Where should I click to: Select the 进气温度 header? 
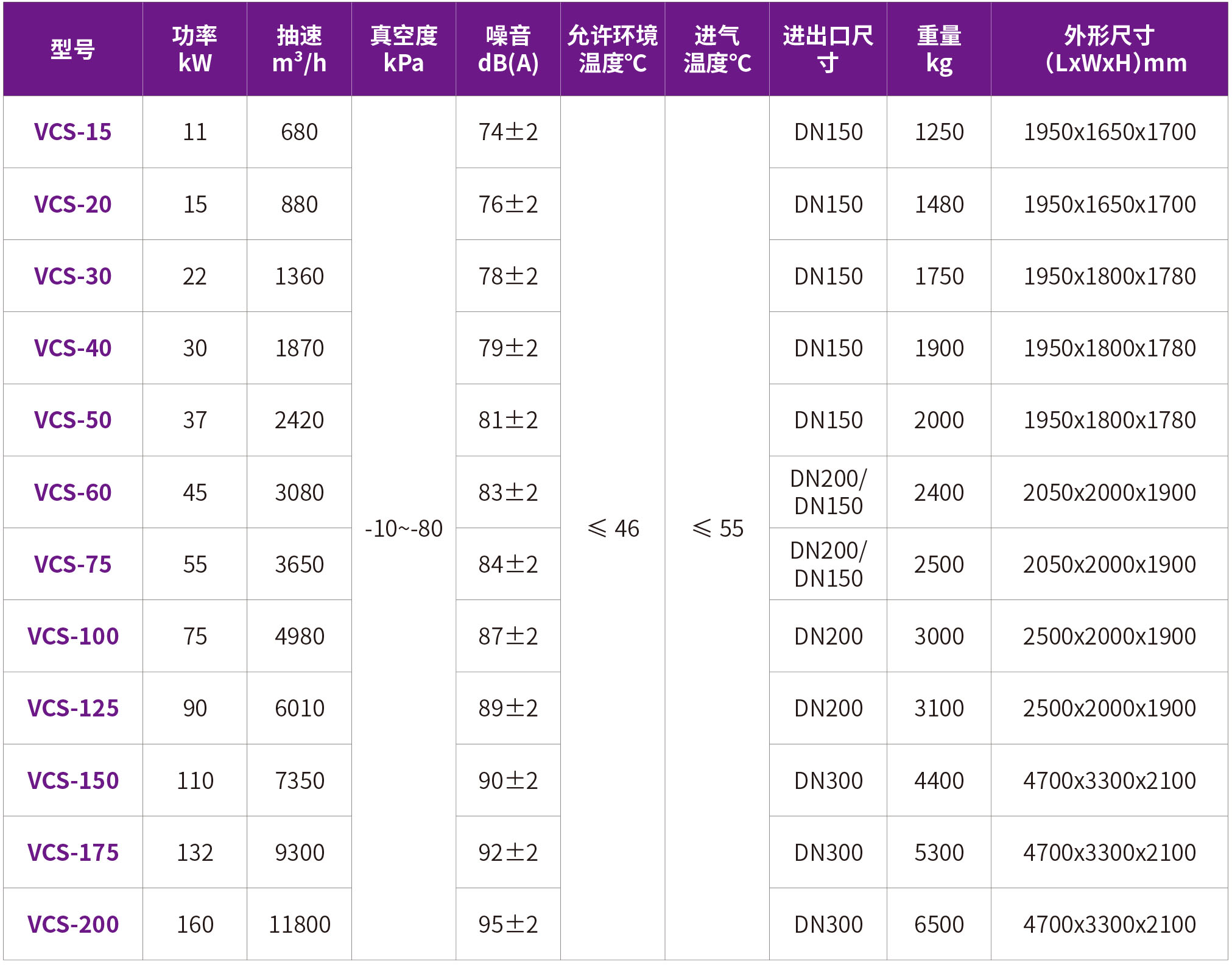click(717, 49)
